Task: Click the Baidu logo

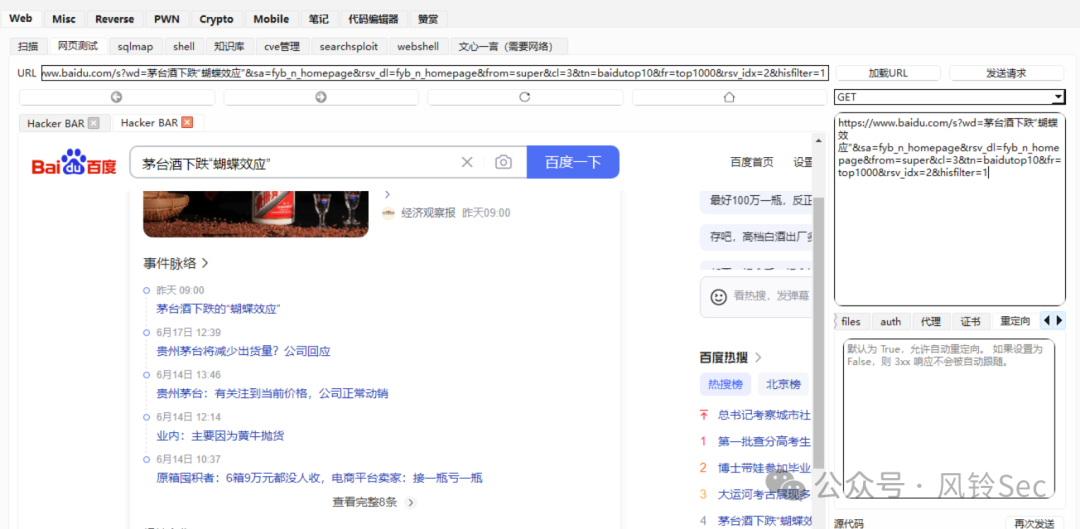Action: (x=74, y=163)
